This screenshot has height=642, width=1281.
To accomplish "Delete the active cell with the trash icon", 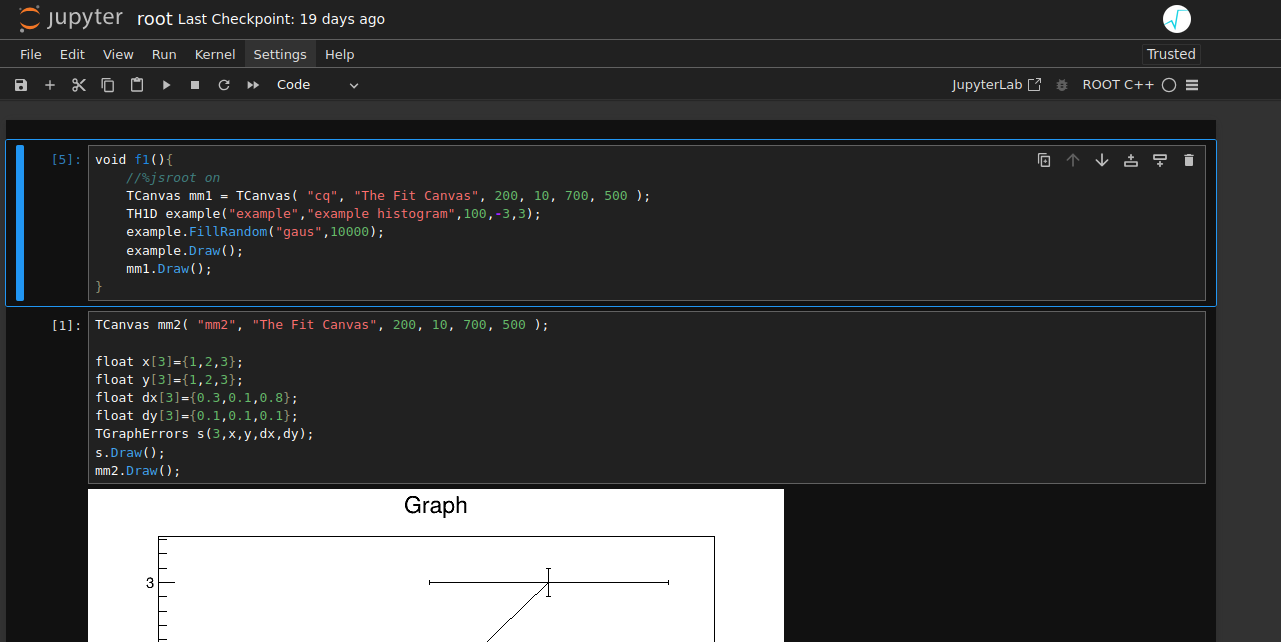I will [1189, 160].
